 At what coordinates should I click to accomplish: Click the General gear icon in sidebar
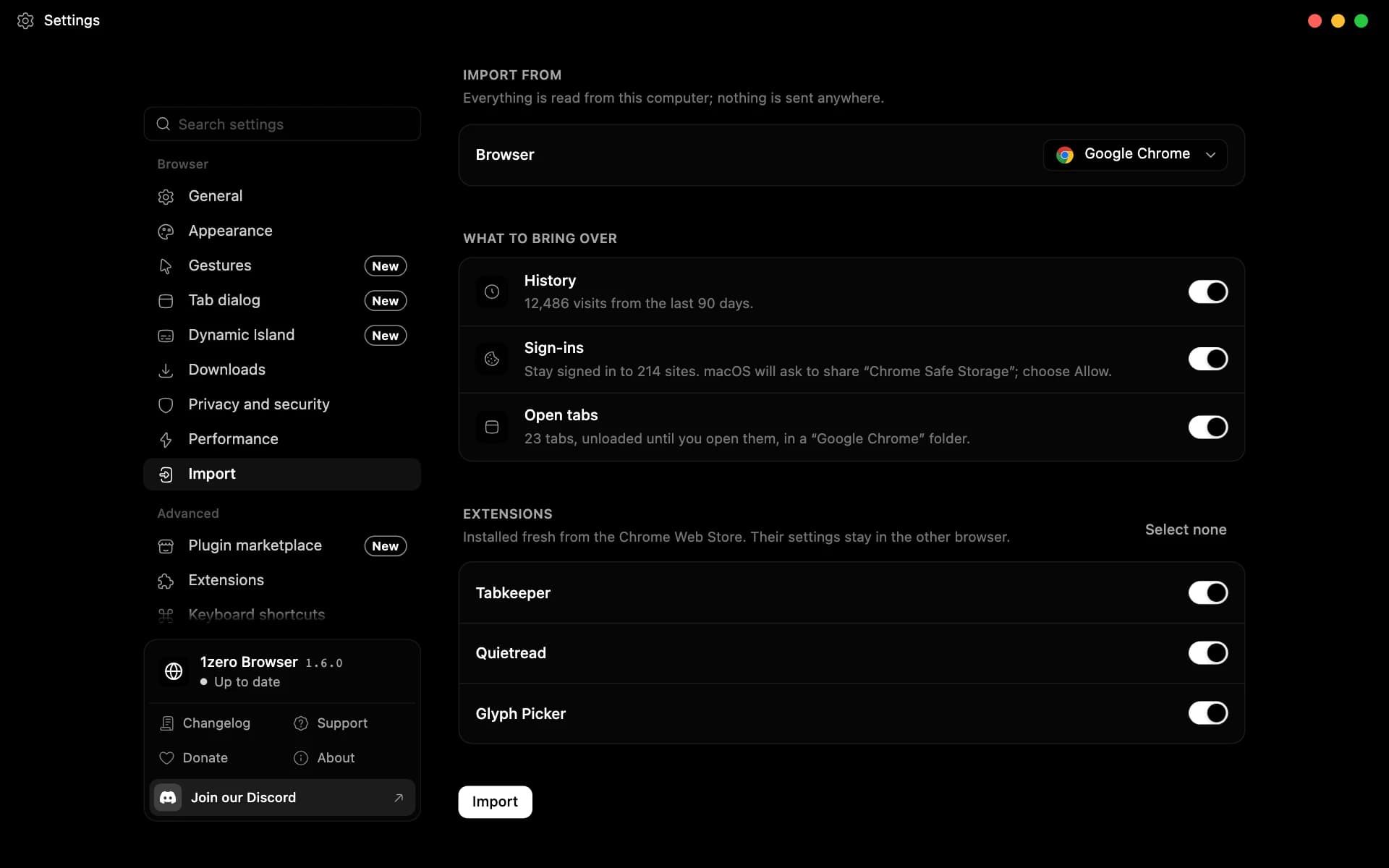click(166, 197)
